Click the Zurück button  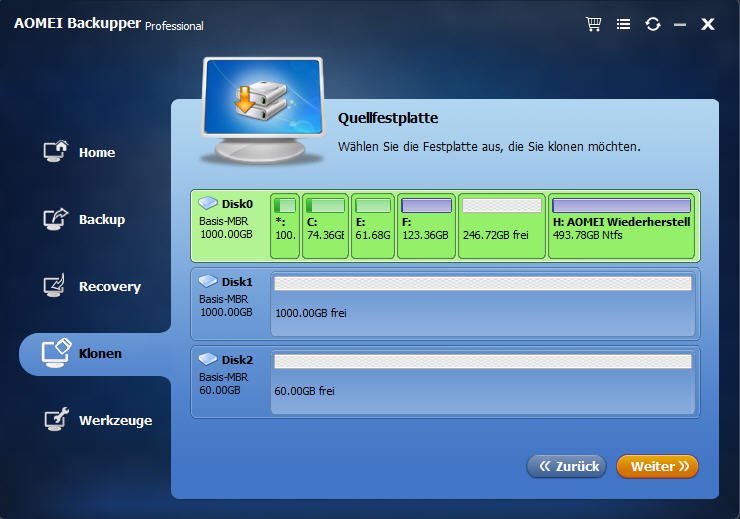pyautogui.click(x=566, y=467)
